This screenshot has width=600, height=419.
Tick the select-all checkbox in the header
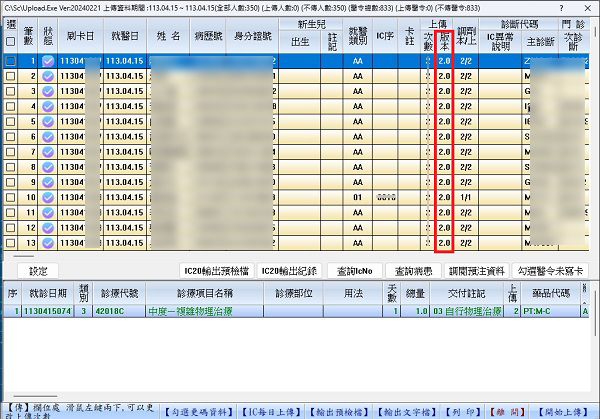coord(10,42)
